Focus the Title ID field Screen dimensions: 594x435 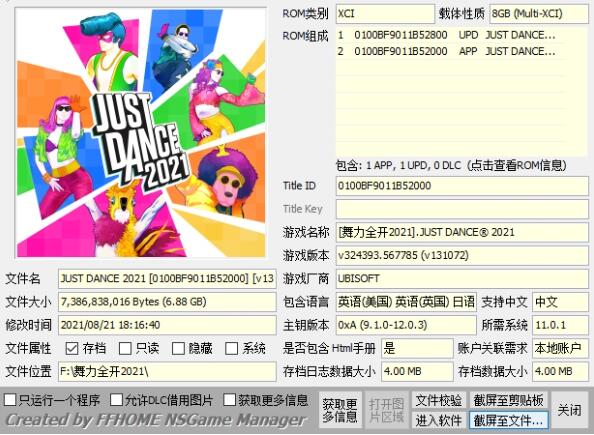pyautogui.click(x=462, y=186)
